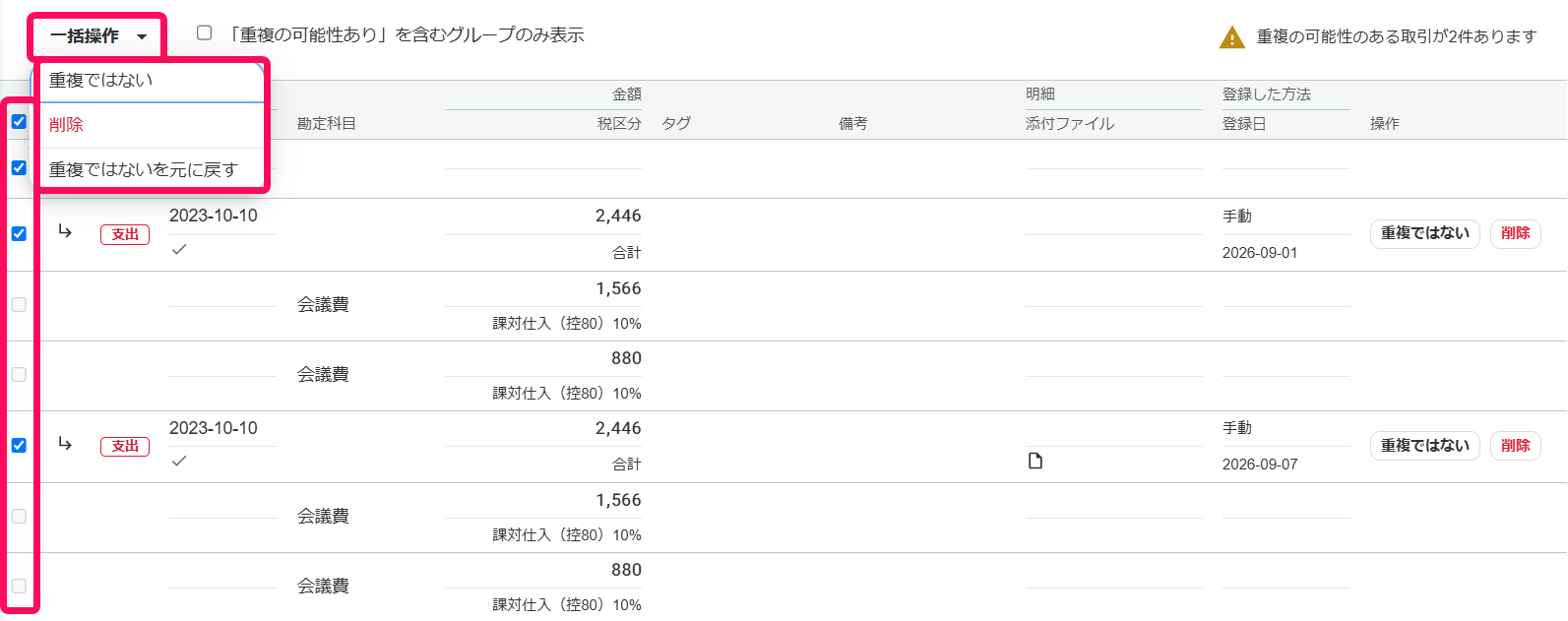Viewport: 1568px width, 621px height.
Task: Click the checkmark icon under the 2026-09-01 transaction date
Action: pos(179,249)
